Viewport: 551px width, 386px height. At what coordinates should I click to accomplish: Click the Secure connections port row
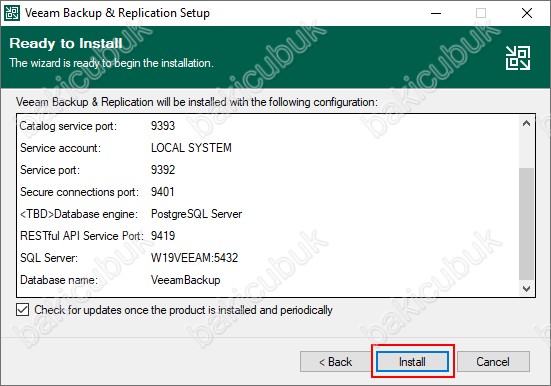tap(268, 192)
